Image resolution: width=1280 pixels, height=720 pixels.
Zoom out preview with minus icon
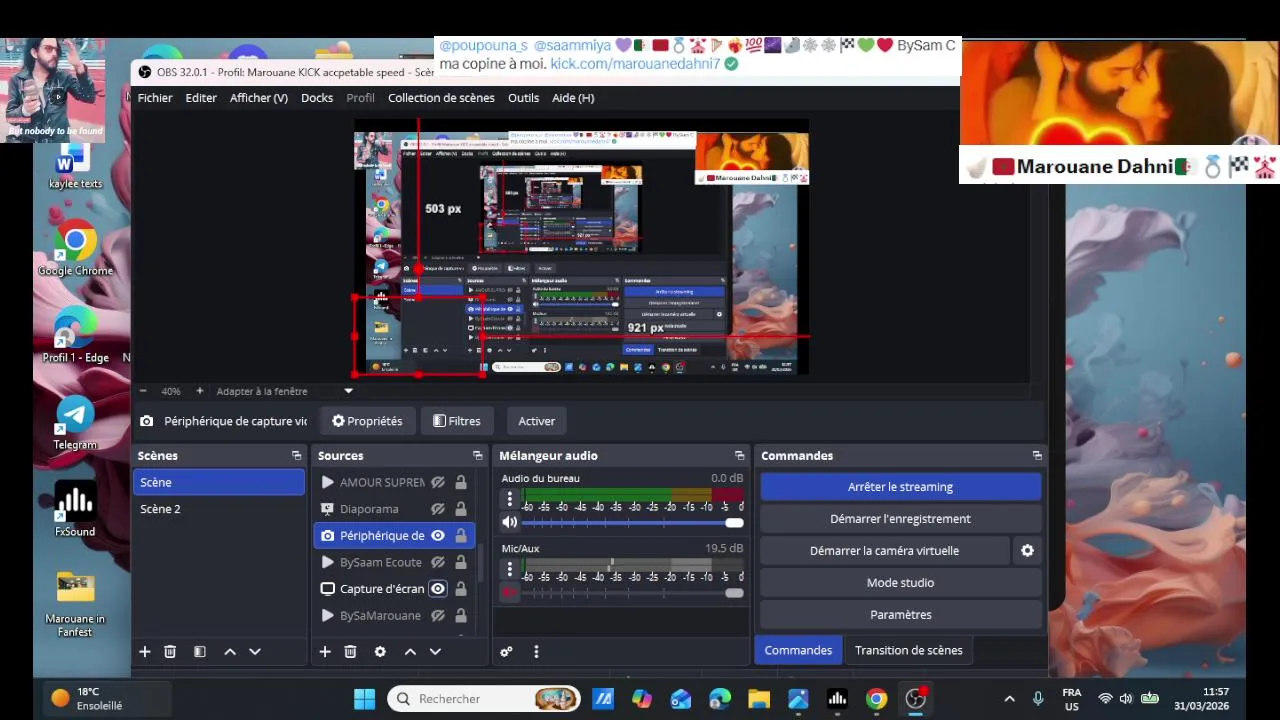[143, 391]
